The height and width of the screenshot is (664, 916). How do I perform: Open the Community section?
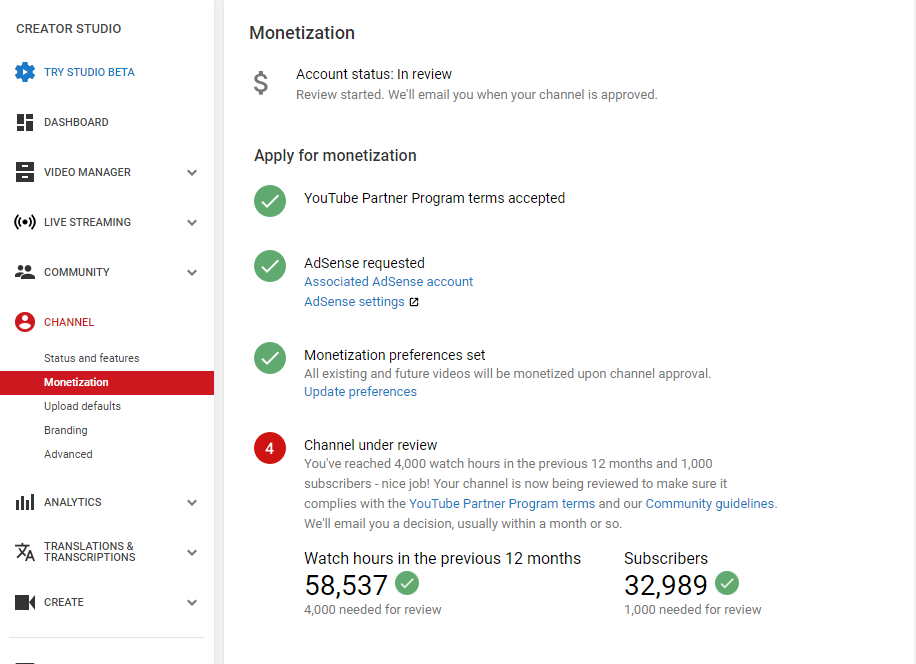tap(77, 272)
